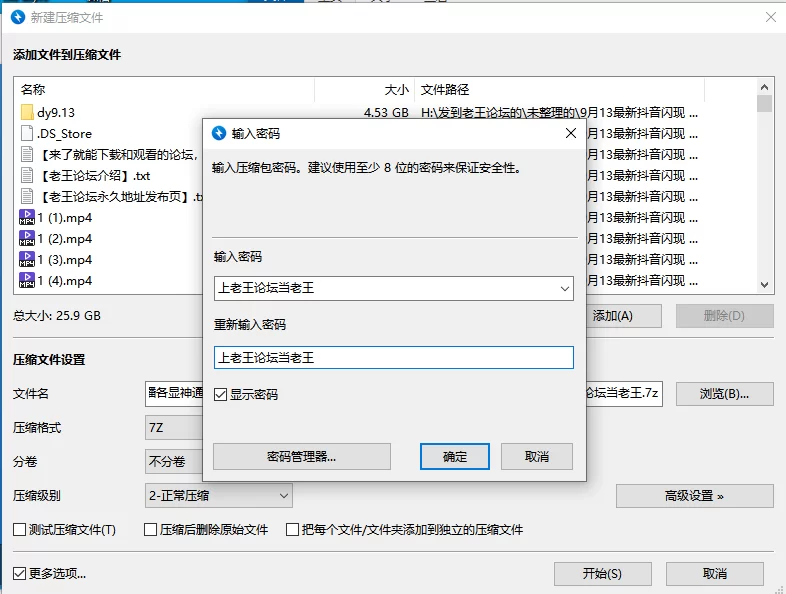The width and height of the screenshot is (786, 594).
Task: Click the 1 (1).mp4 video icon
Action: click(x=27, y=218)
